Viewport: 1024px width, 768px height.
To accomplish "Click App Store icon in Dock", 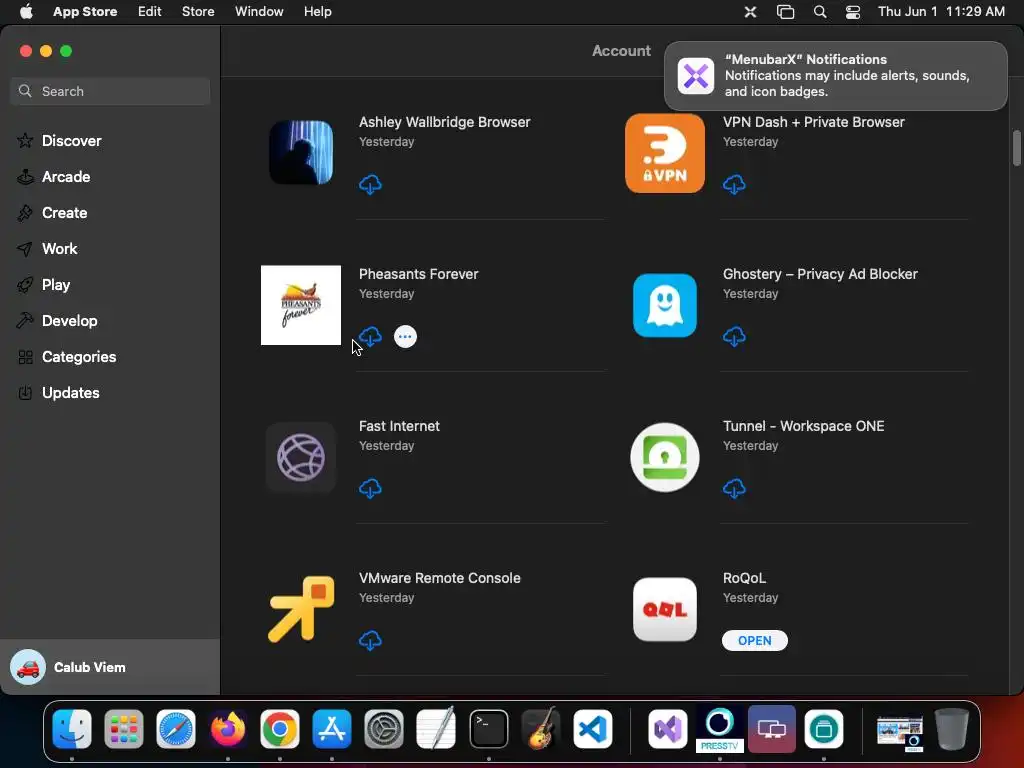I will coord(332,729).
